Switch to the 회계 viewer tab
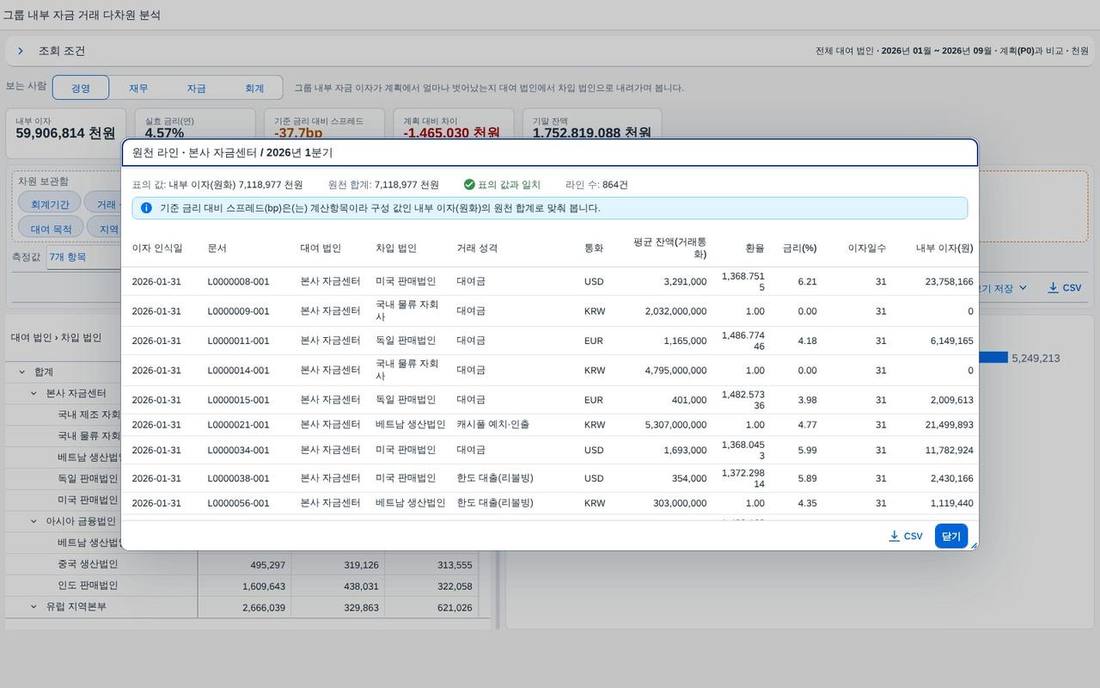This screenshot has height=688, width=1100. click(x=254, y=88)
